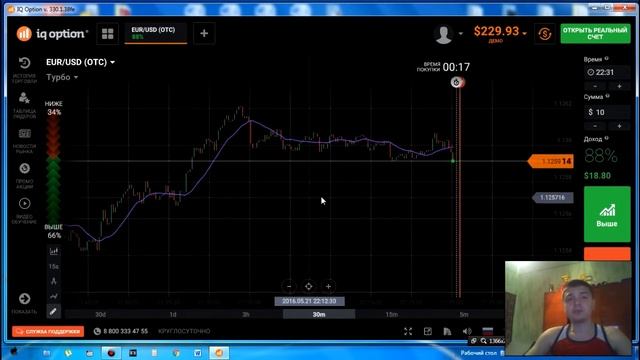Viewport: 640px width, 360px height.
Task: Open the promo offers sidebar icon
Action: 24,168
